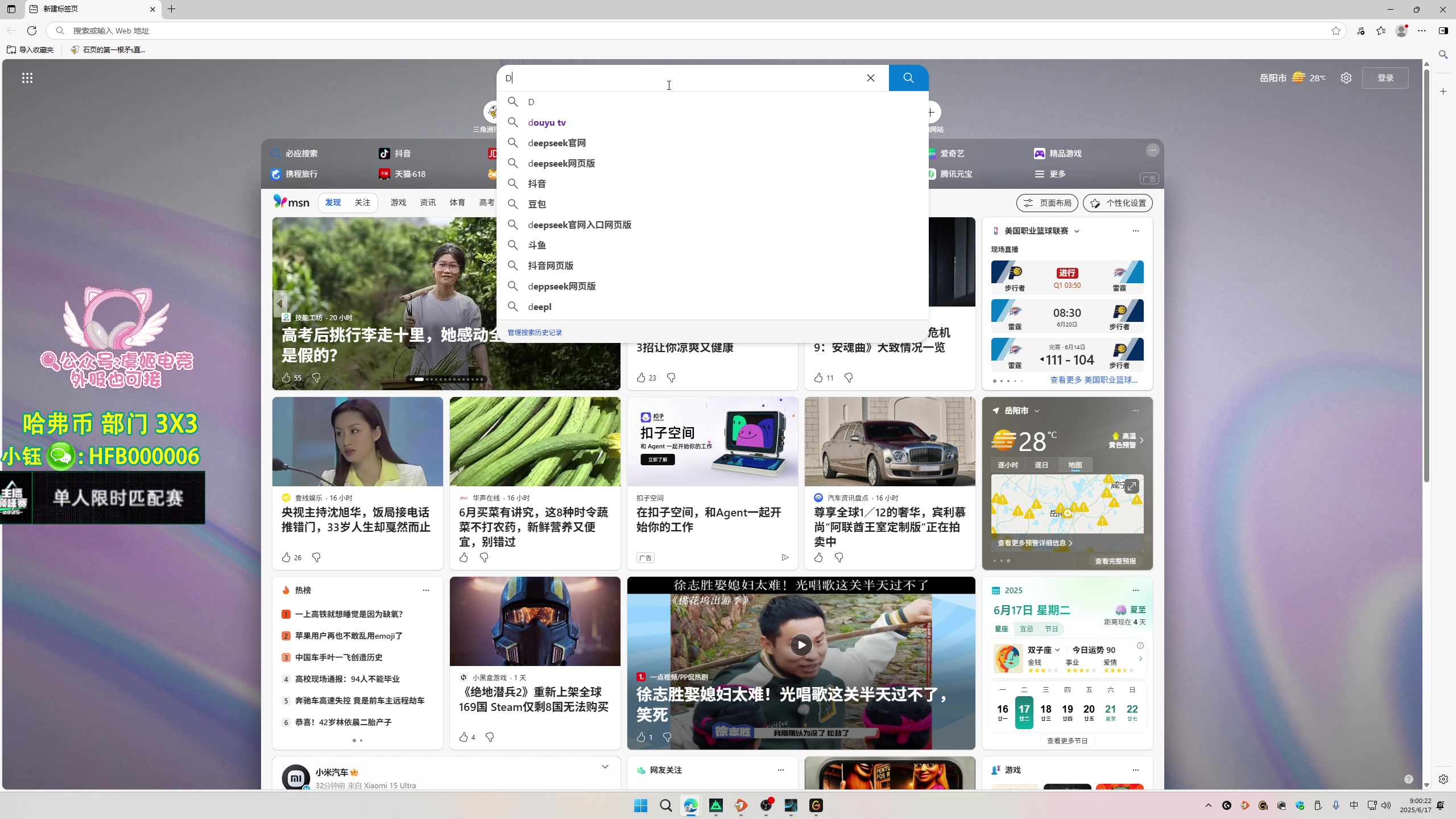This screenshot has width=1456, height=819.
Task: Open the browser profile avatar
Action: click(1402, 31)
